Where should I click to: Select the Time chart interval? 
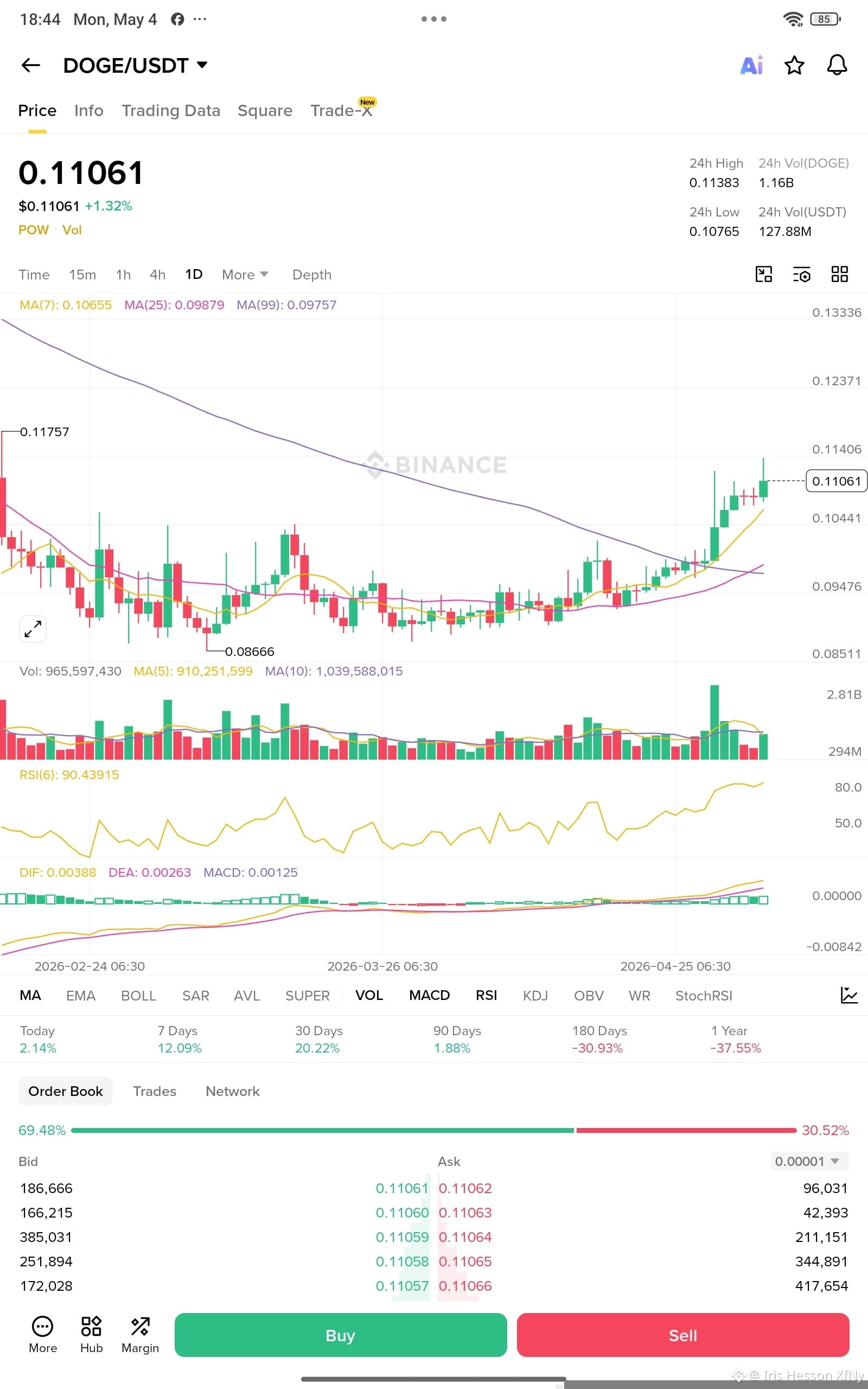(34, 275)
